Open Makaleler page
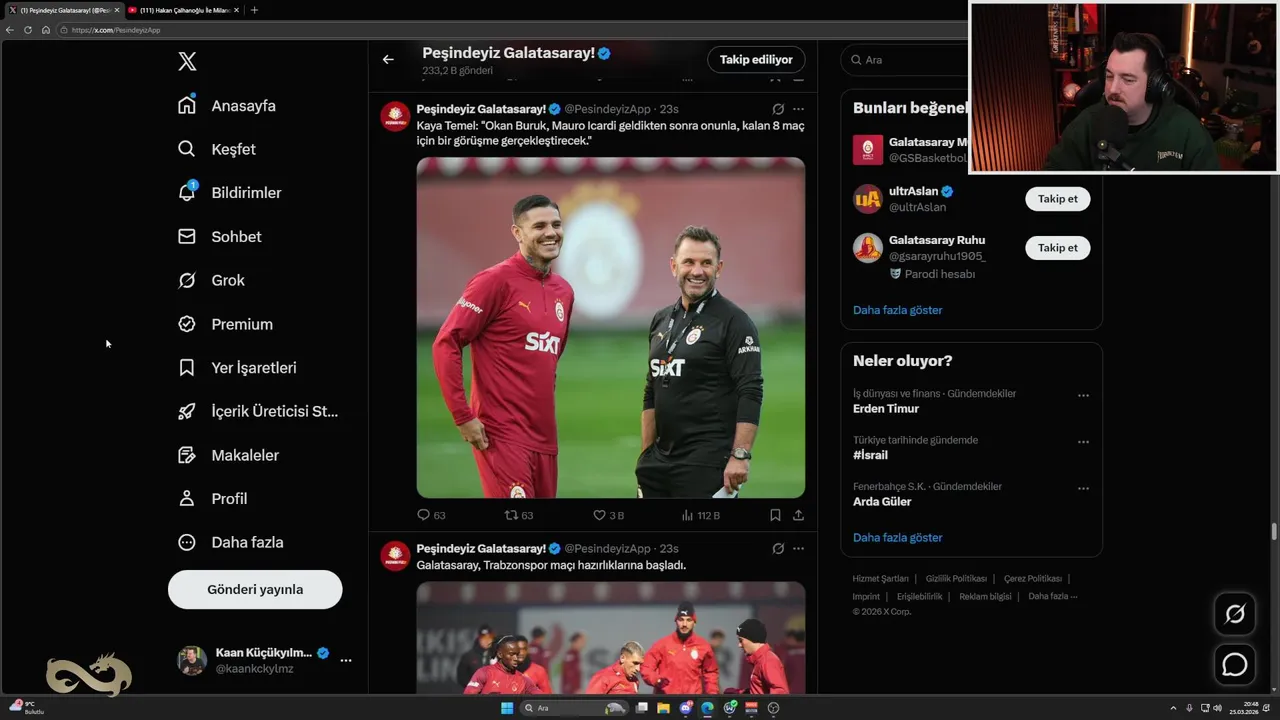 (228, 455)
